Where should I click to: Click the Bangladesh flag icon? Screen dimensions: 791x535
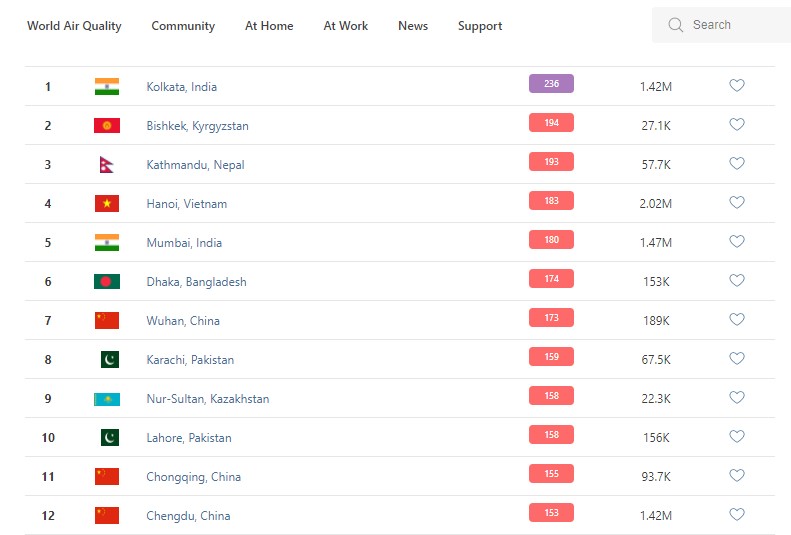pos(107,282)
